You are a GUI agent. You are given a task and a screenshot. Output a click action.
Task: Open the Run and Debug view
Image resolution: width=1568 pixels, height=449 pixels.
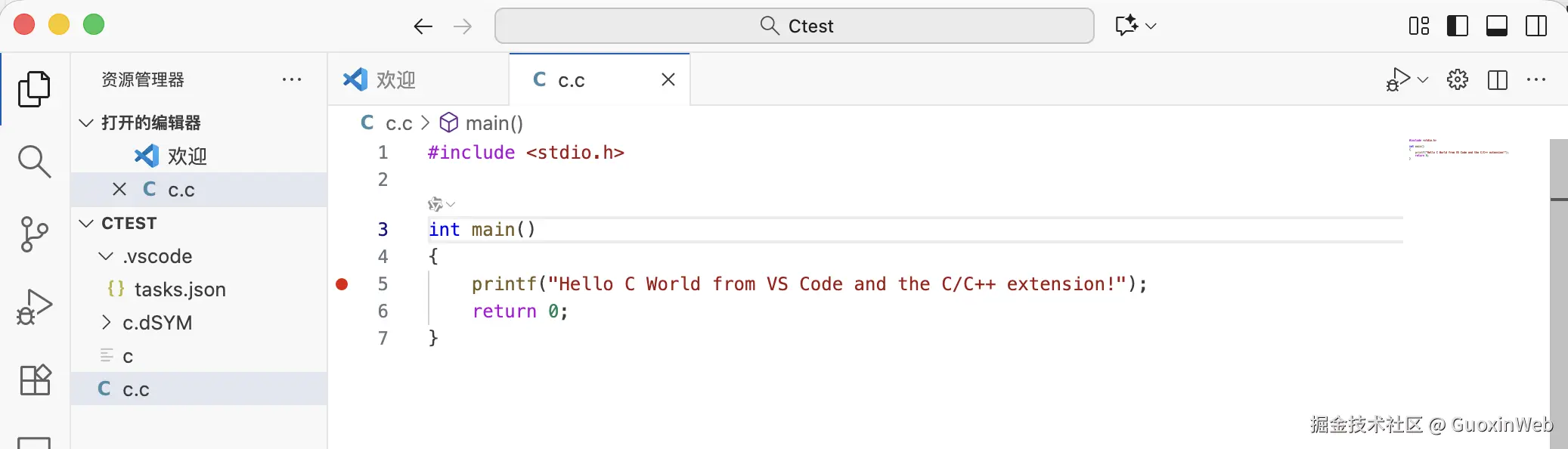tap(34, 307)
